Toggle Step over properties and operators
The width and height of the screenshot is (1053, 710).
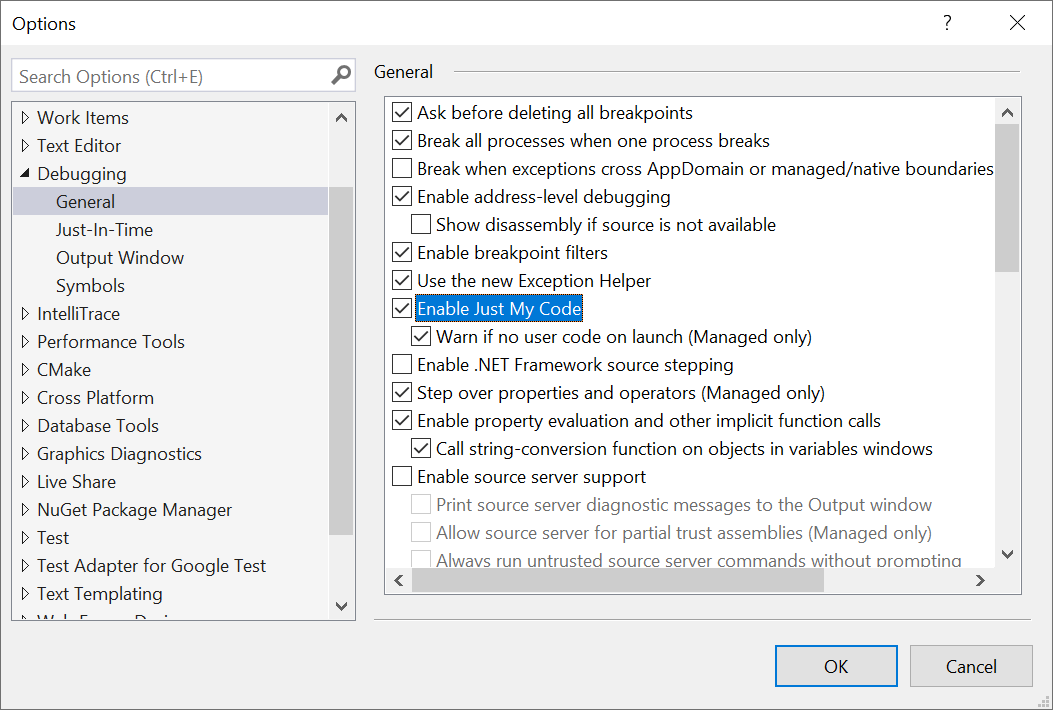(402, 392)
